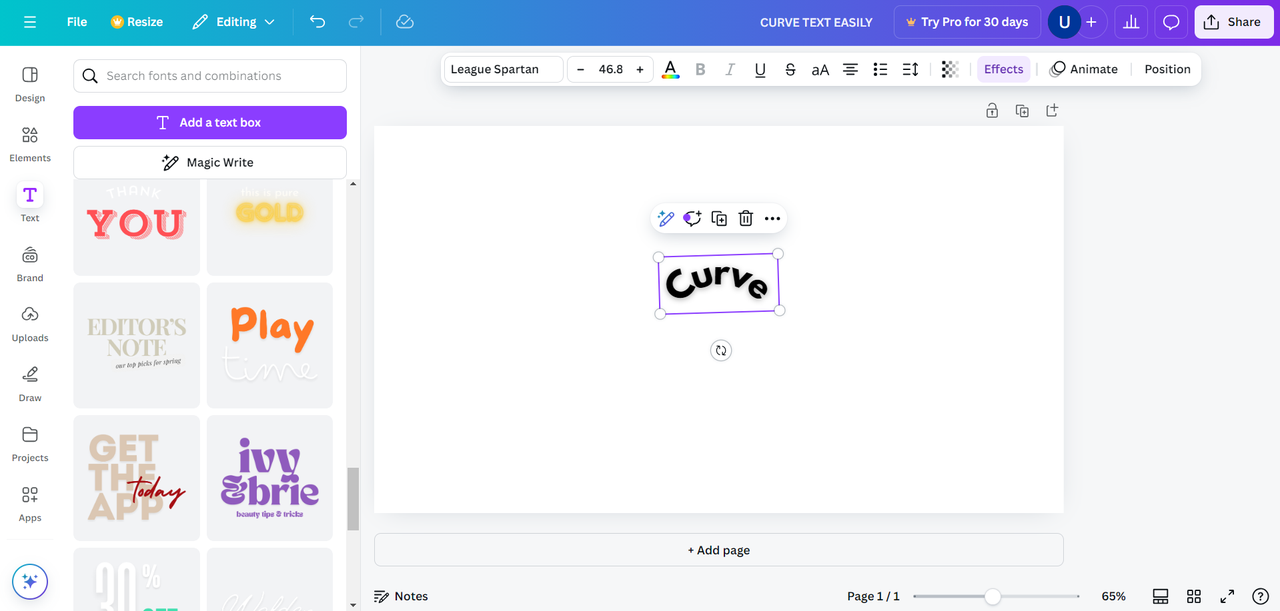The height and width of the screenshot is (611, 1280).
Task: Open the Apps sidebar tab
Action: pyautogui.click(x=30, y=504)
